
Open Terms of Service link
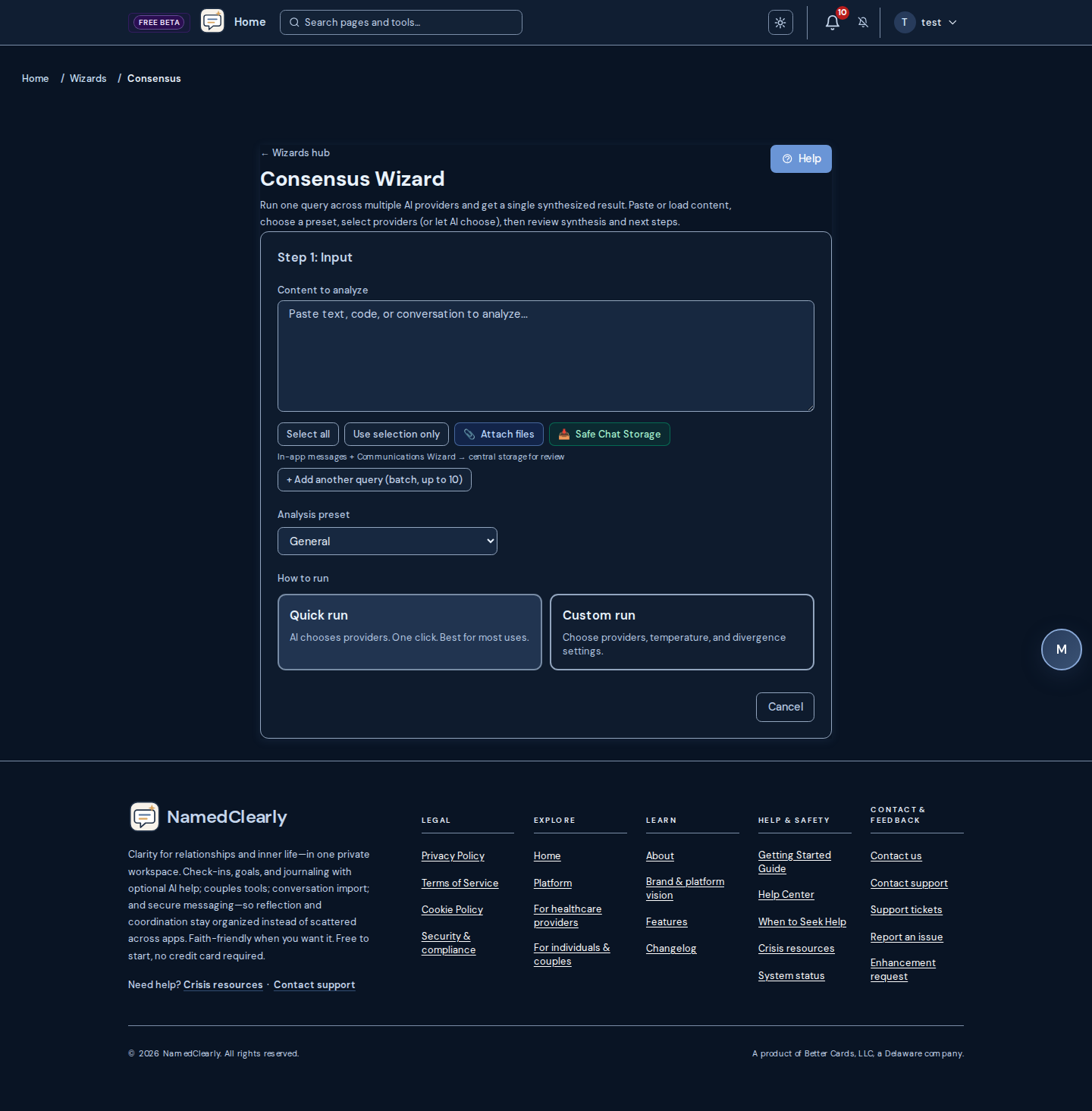coord(460,883)
